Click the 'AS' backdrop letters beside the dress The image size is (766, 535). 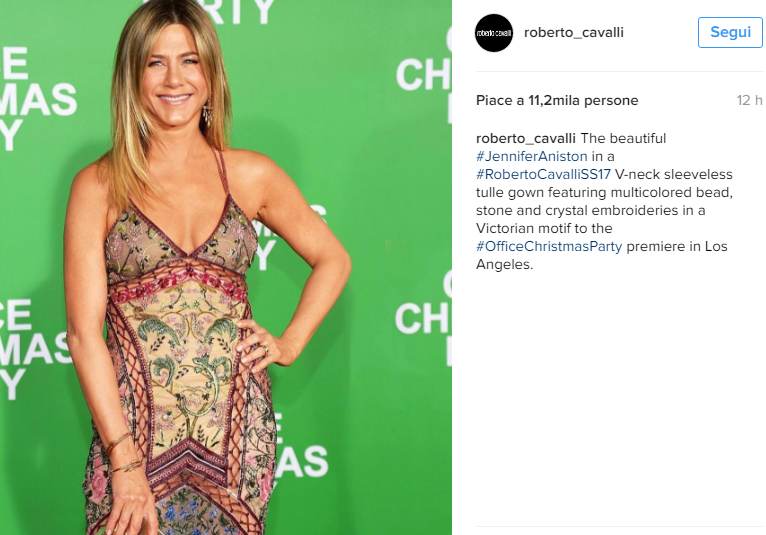(301, 461)
